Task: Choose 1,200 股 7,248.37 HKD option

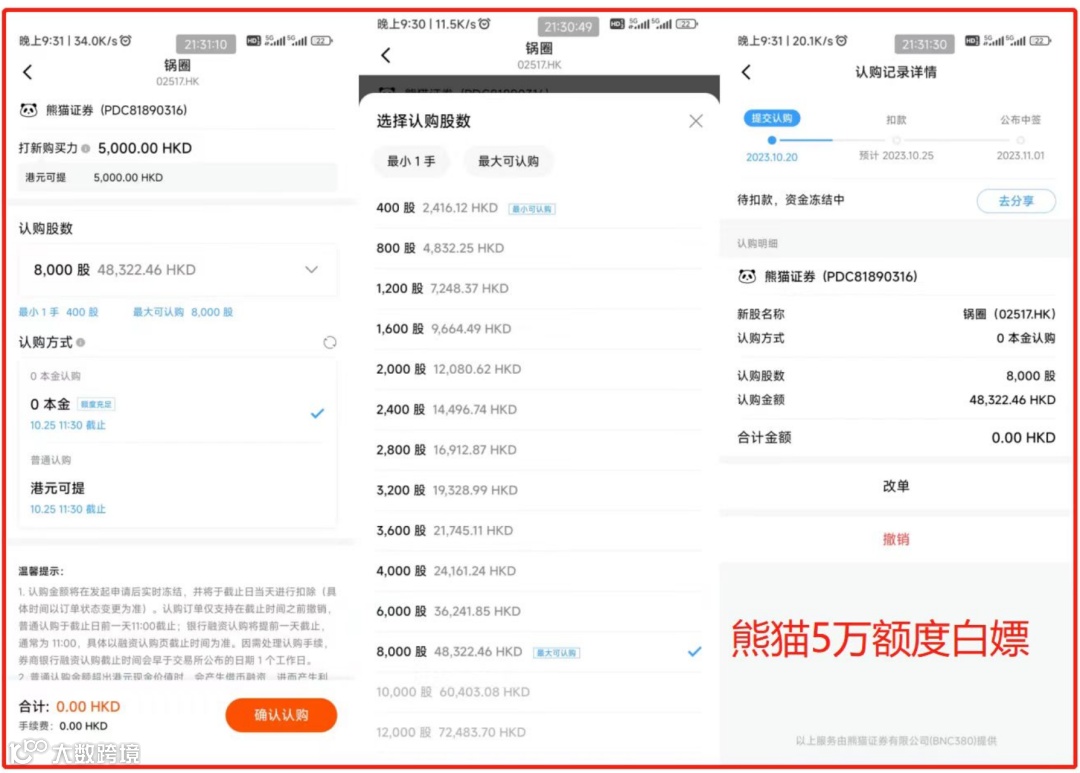Action: (x=539, y=289)
